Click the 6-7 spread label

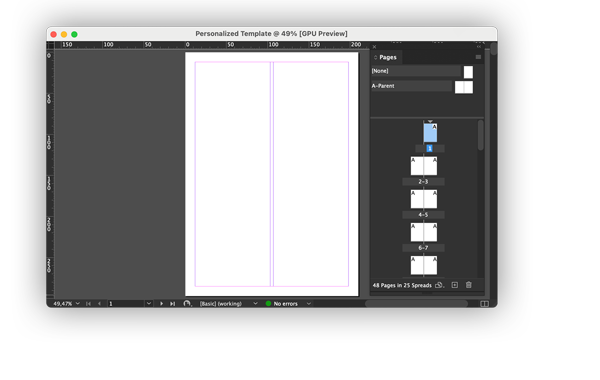click(x=423, y=248)
